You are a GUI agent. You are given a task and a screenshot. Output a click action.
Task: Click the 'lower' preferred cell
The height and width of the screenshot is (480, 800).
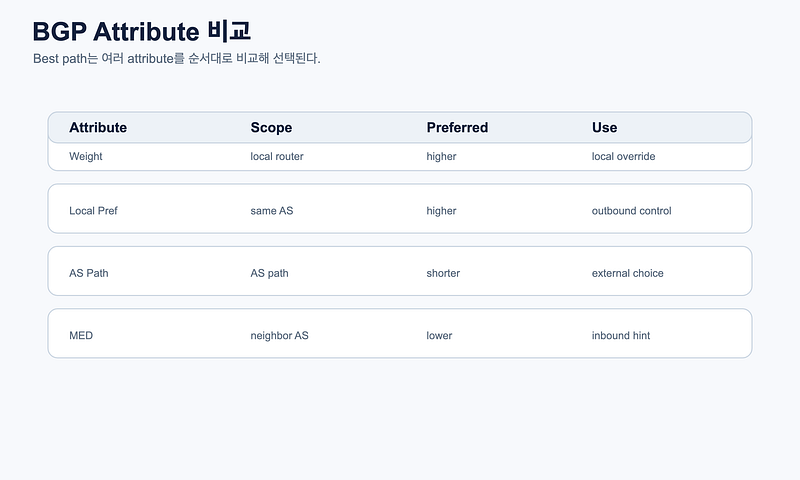click(439, 336)
